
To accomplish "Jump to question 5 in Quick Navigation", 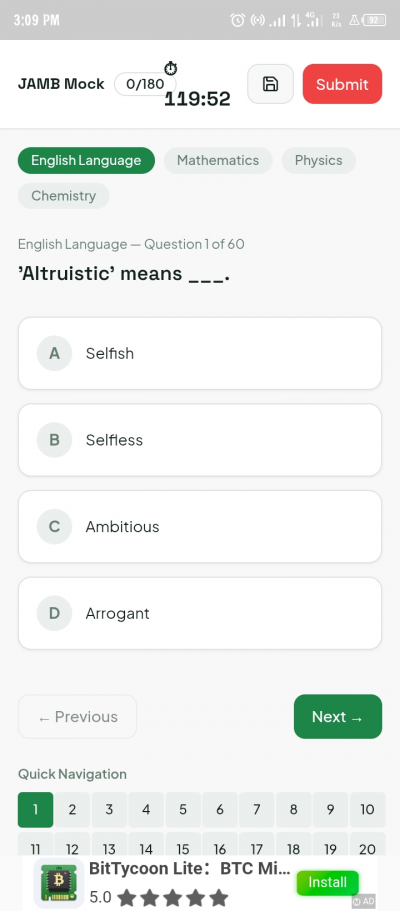I will point(183,809).
